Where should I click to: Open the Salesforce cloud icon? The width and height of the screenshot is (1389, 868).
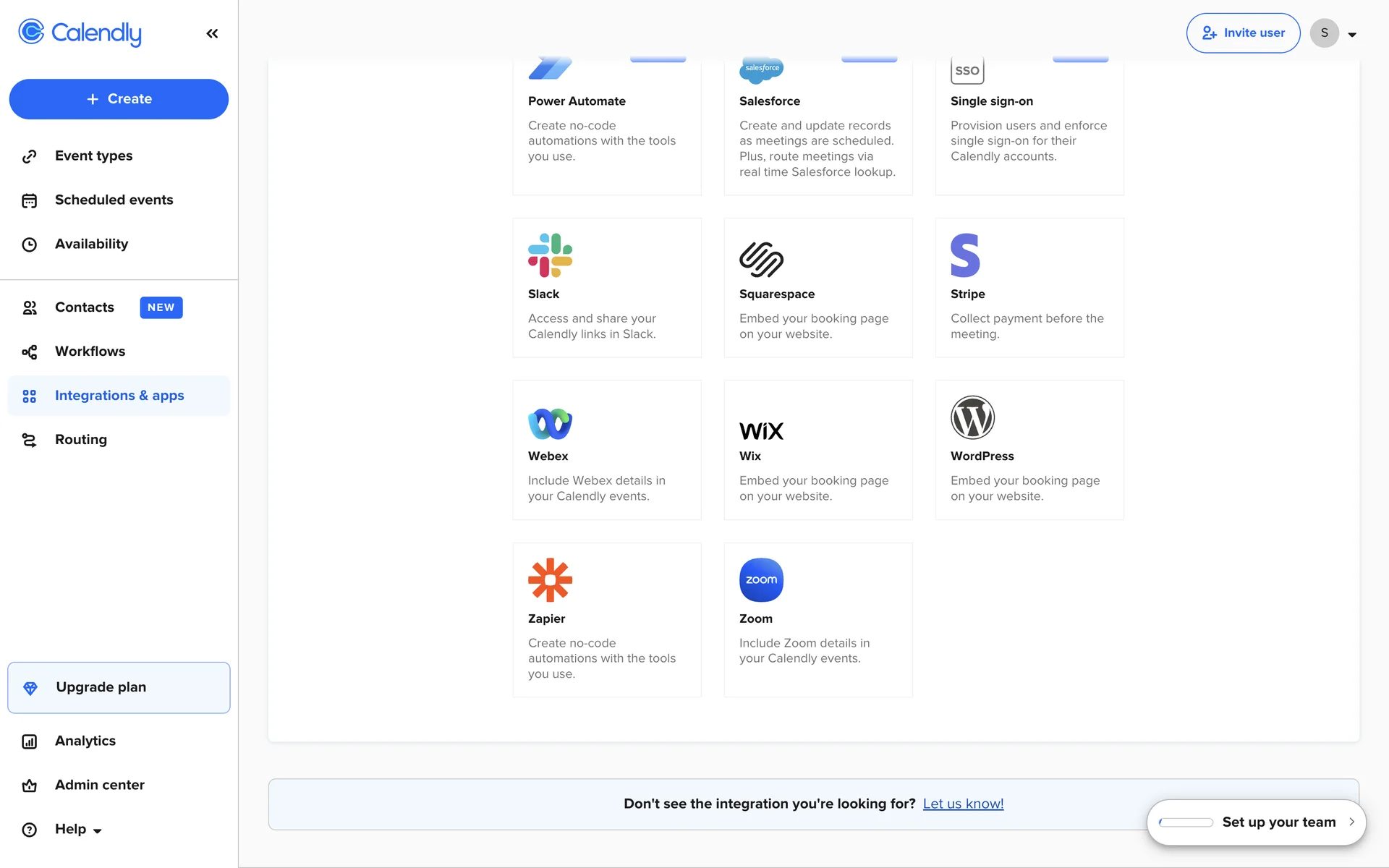pos(761,70)
